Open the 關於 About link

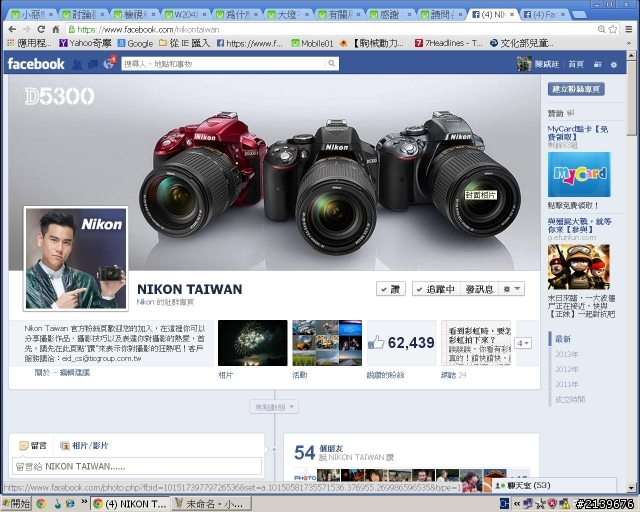(42, 372)
